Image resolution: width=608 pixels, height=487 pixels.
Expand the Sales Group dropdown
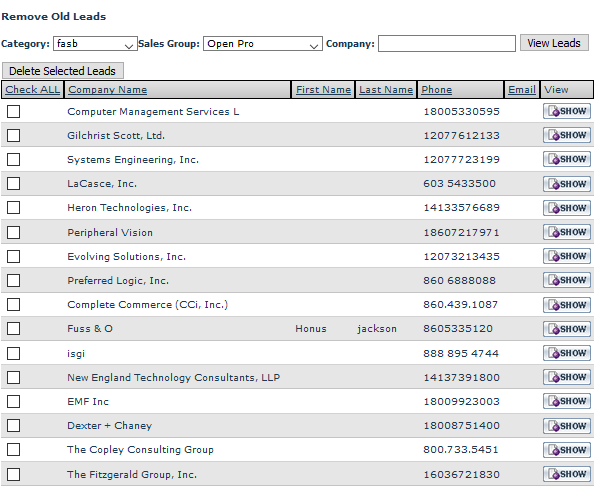point(262,44)
